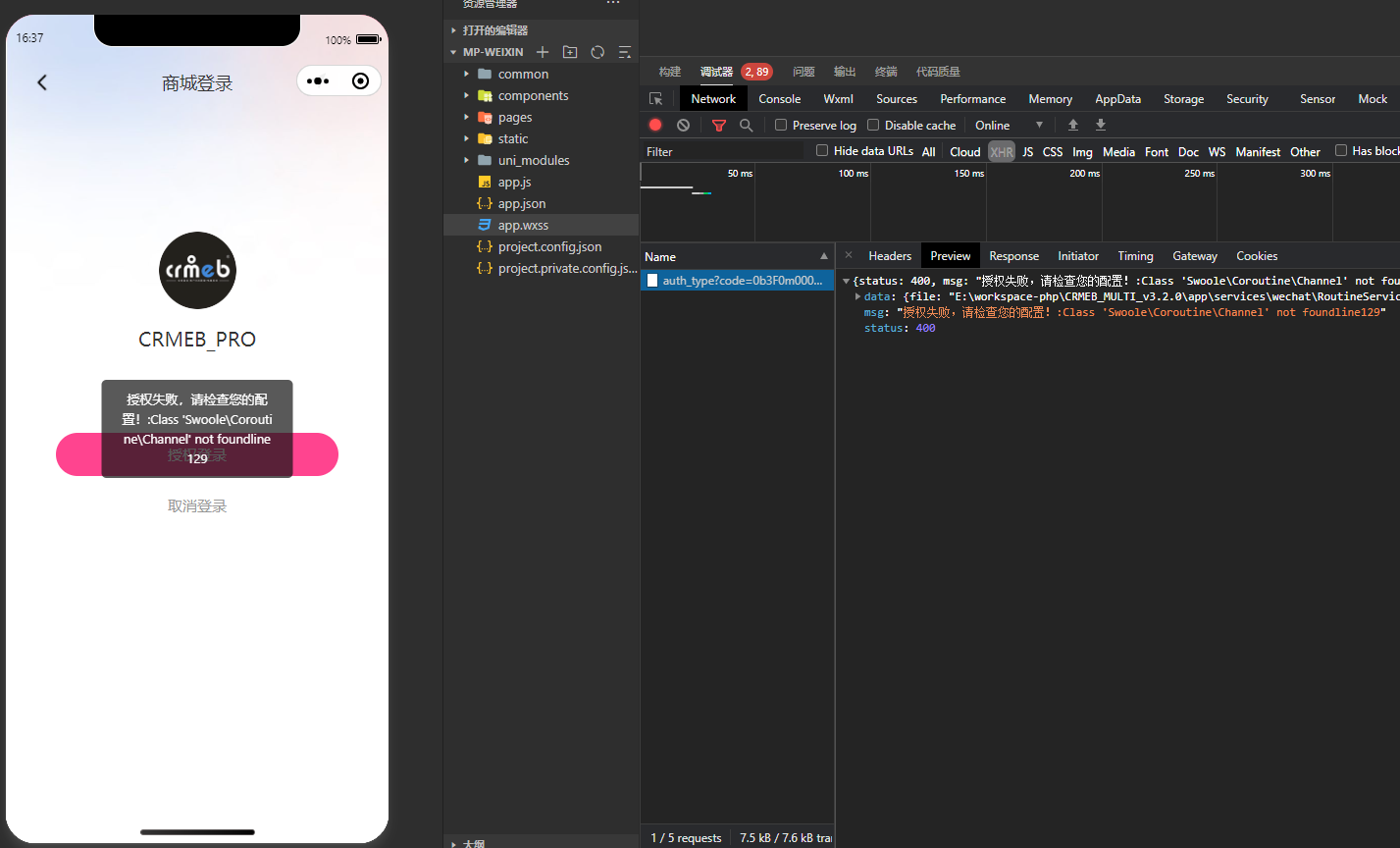Screen dimensions: 1400x848
Task: Open the Timing tab of the request
Action: (x=1135, y=256)
